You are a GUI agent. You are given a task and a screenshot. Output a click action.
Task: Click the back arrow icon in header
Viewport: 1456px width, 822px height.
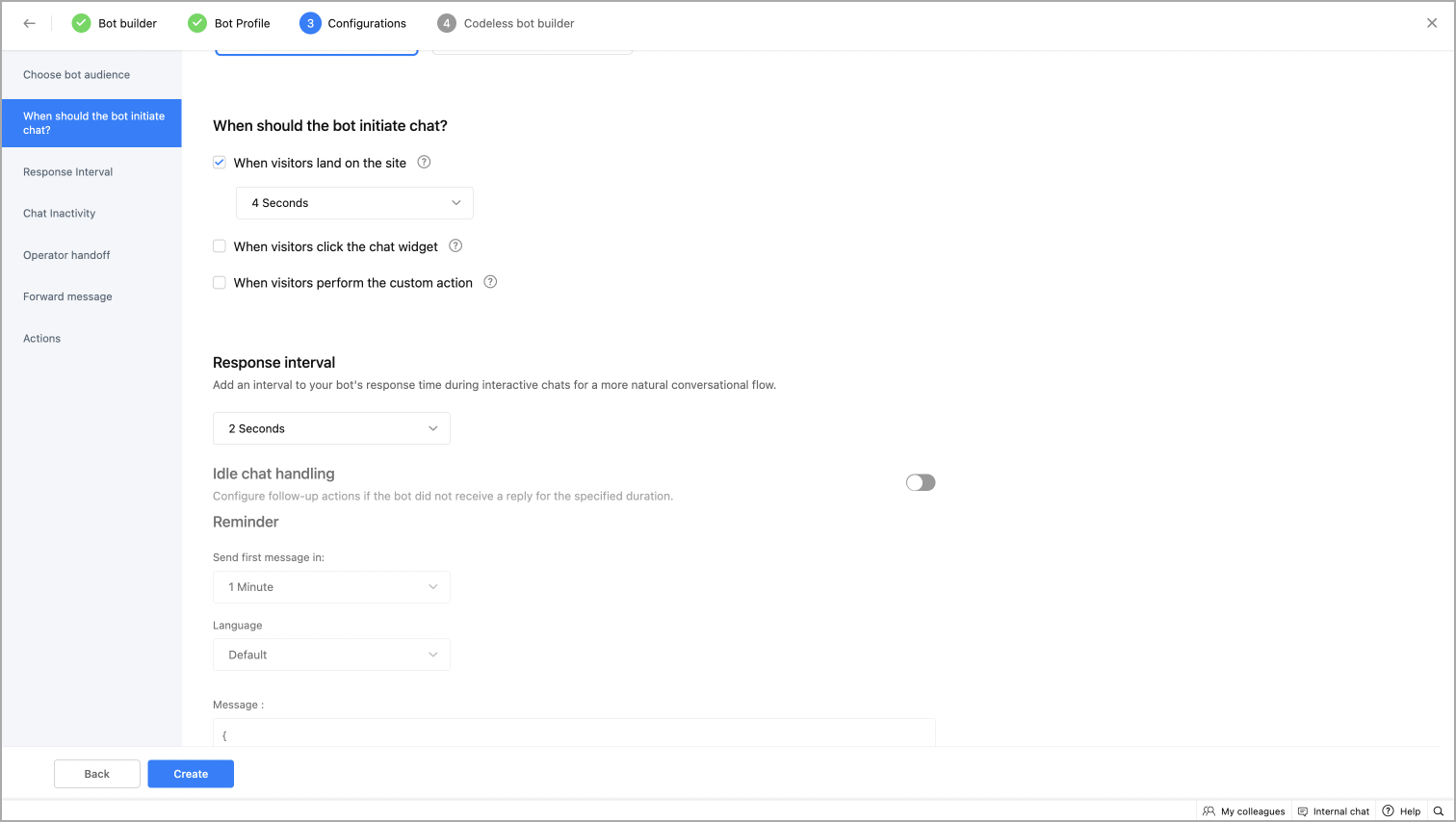point(30,24)
